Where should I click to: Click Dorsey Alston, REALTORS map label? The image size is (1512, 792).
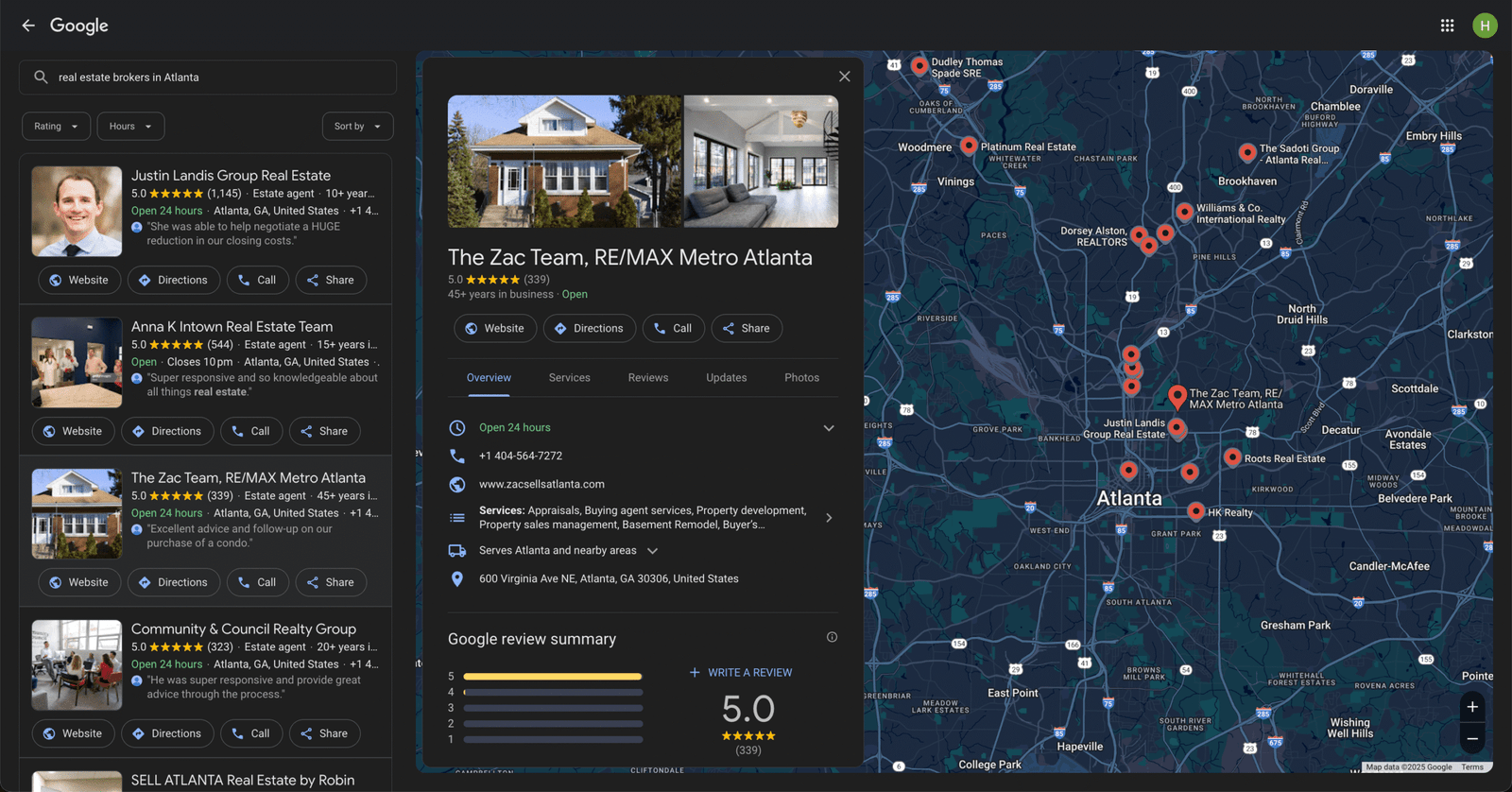1093,236
